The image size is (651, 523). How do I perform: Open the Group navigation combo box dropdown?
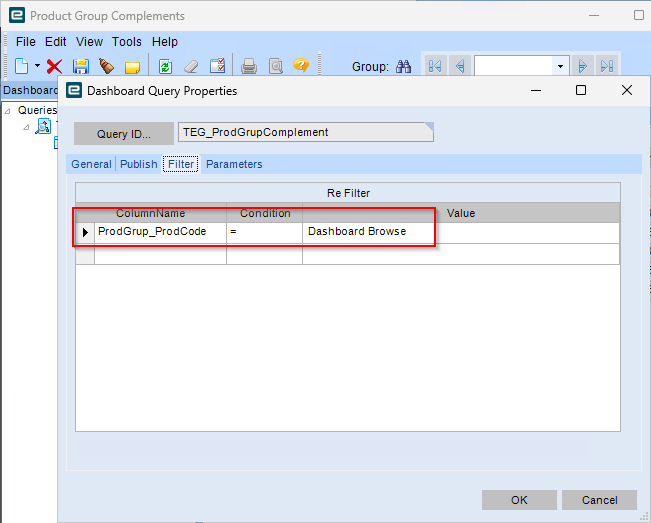[560, 66]
